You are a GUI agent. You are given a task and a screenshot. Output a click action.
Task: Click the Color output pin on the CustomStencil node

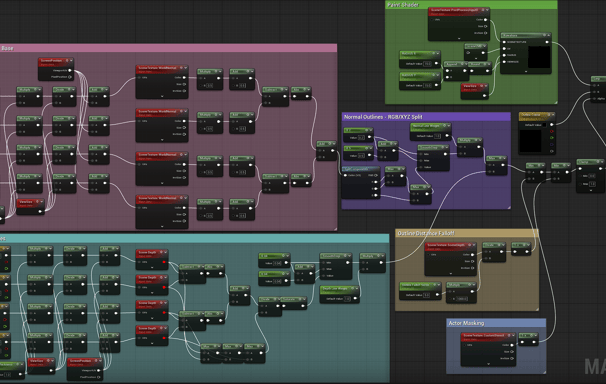512,345
